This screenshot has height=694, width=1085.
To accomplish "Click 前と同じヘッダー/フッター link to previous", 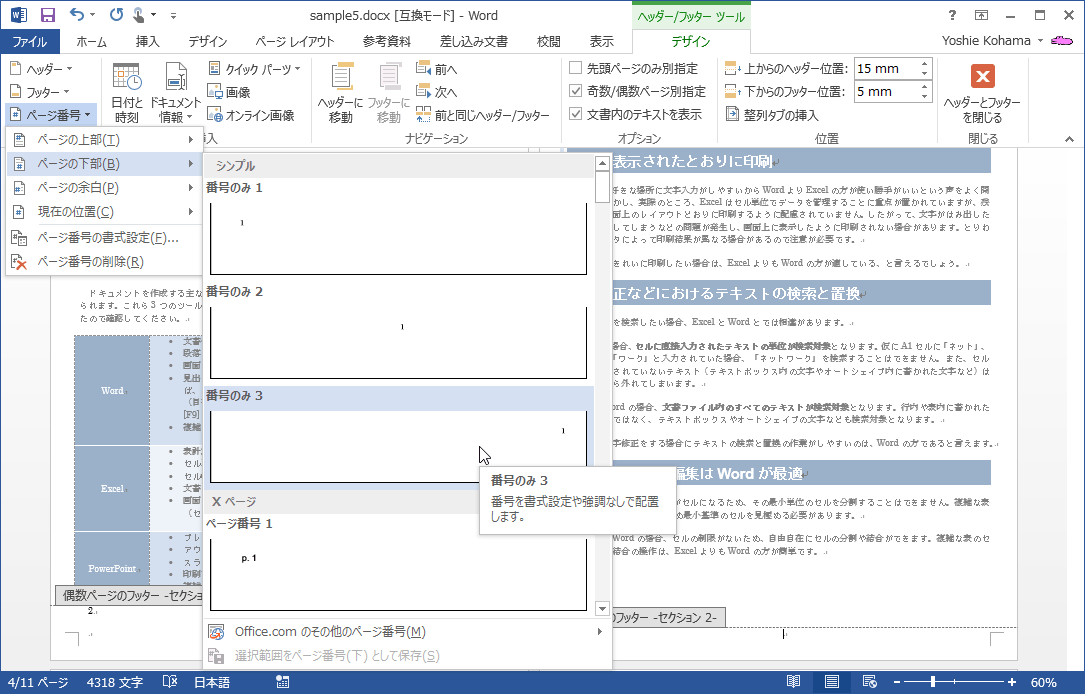I will click(x=483, y=115).
